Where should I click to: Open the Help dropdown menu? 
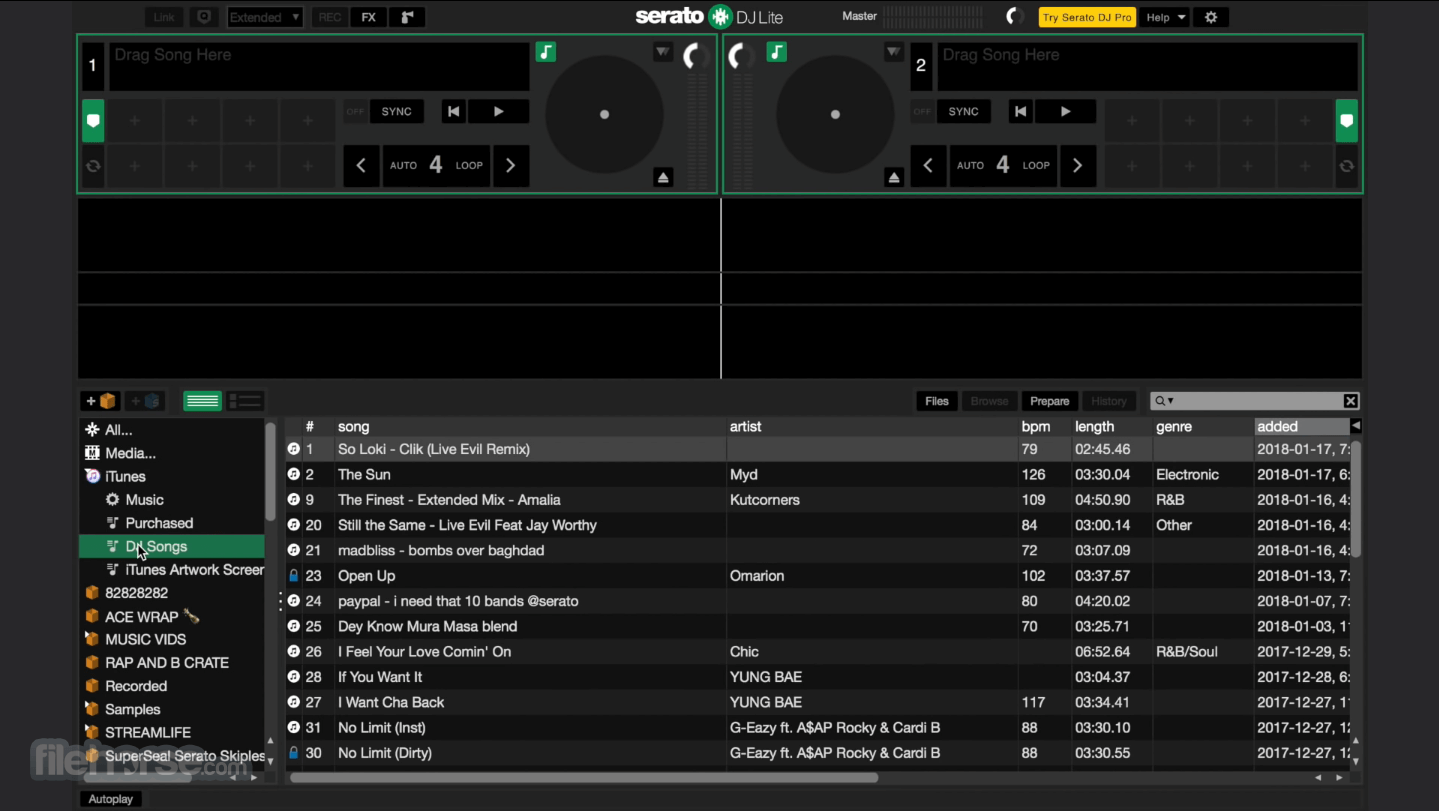tap(1165, 17)
